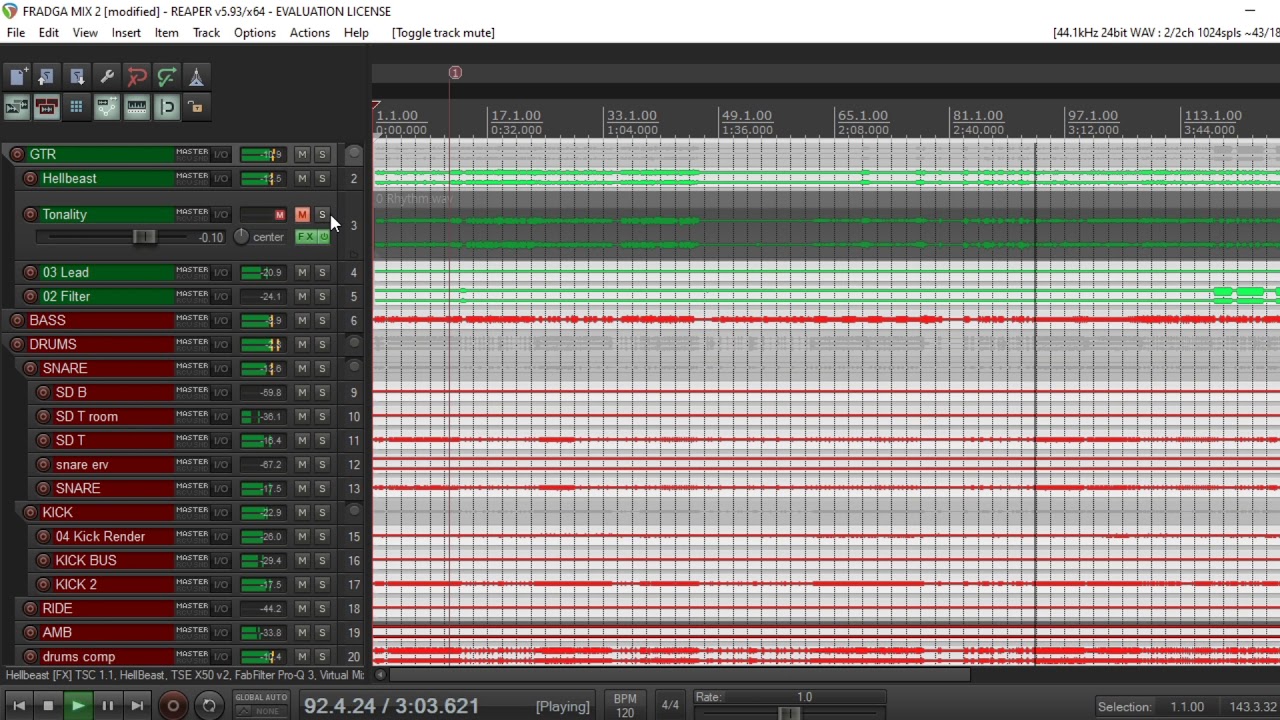Click the transport Play button
1280x720 pixels.
pyautogui.click(x=77, y=706)
